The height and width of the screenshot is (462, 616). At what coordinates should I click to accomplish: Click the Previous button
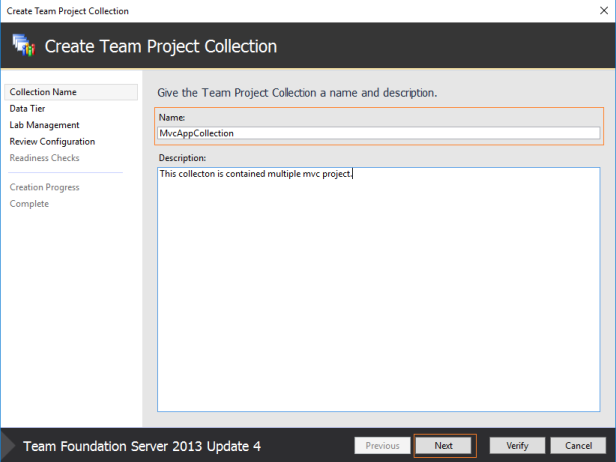(382, 446)
